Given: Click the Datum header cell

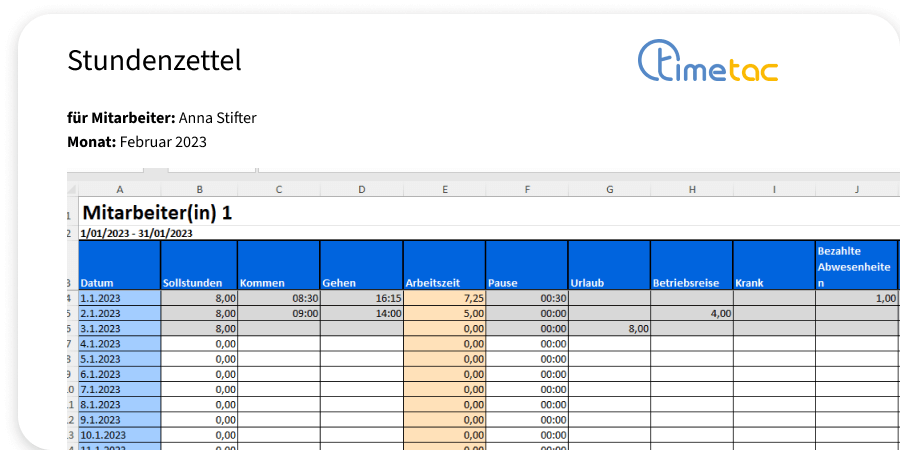Looking at the screenshot, I should pos(119,266).
